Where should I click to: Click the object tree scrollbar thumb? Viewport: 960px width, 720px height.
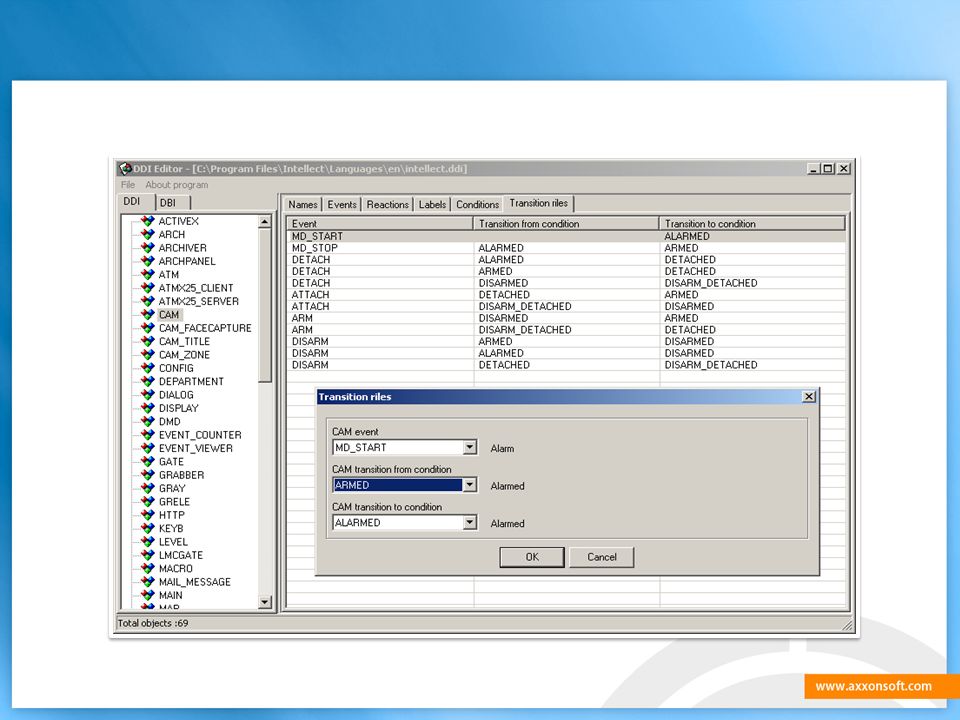pyautogui.click(x=264, y=306)
